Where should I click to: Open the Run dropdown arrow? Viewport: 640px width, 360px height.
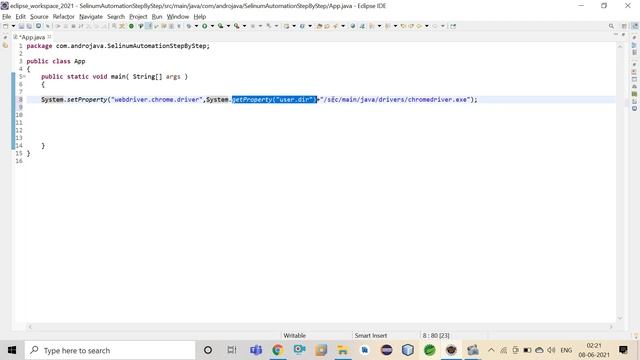pos(212,26)
